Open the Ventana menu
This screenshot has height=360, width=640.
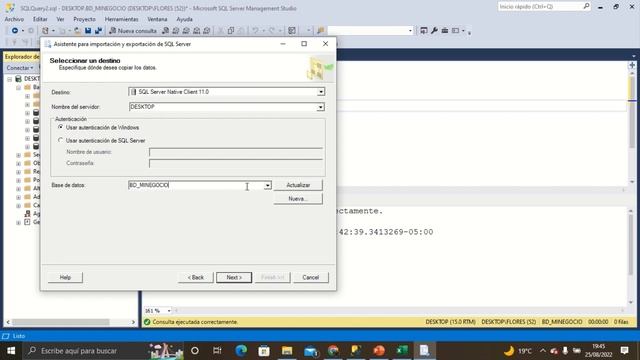coord(157,19)
